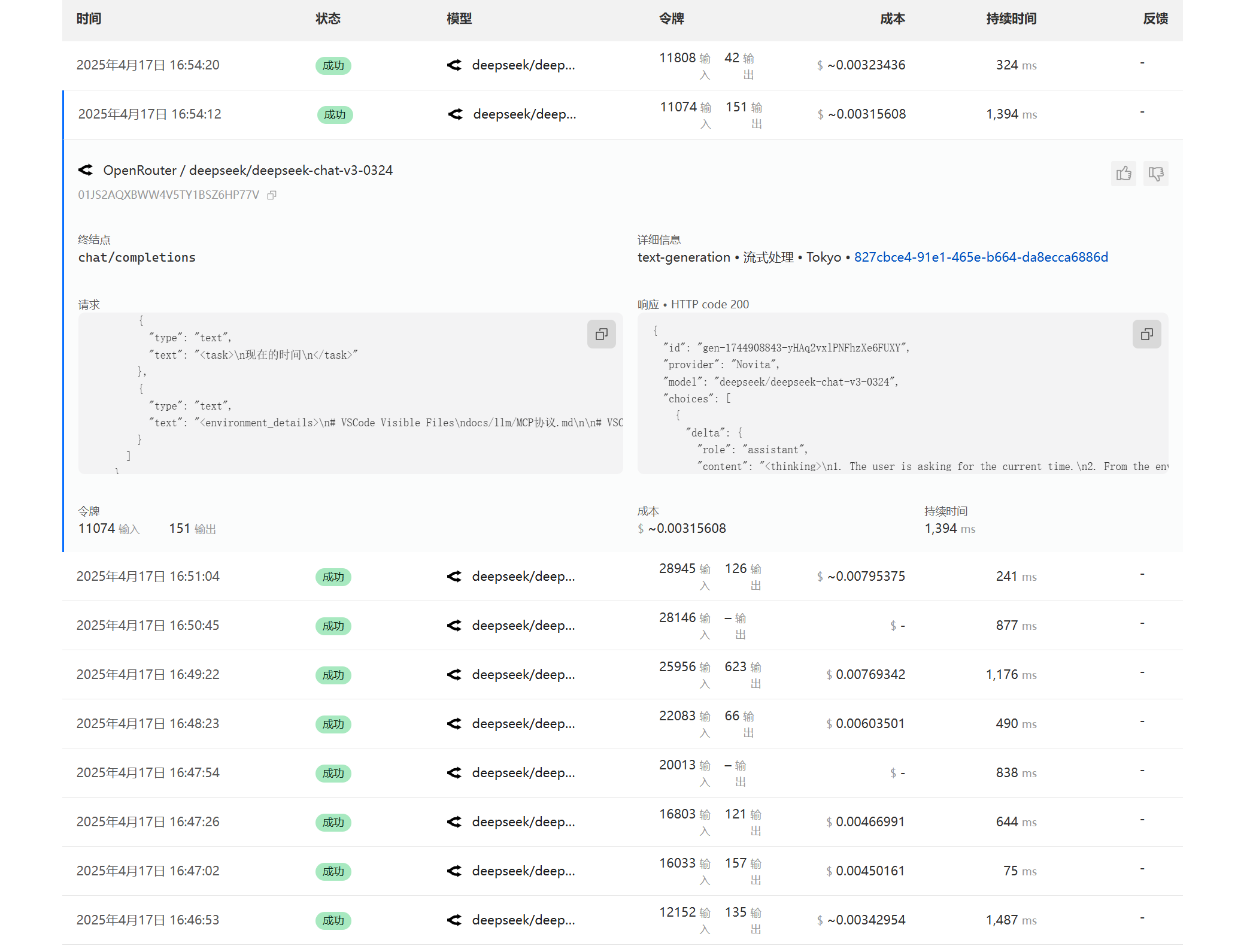Image resolution: width=1250 pixels, height=952 pixels.
Task: Expand the 2025年4月17日 16:51:04 log entry
Action: (x=148, y=577)
